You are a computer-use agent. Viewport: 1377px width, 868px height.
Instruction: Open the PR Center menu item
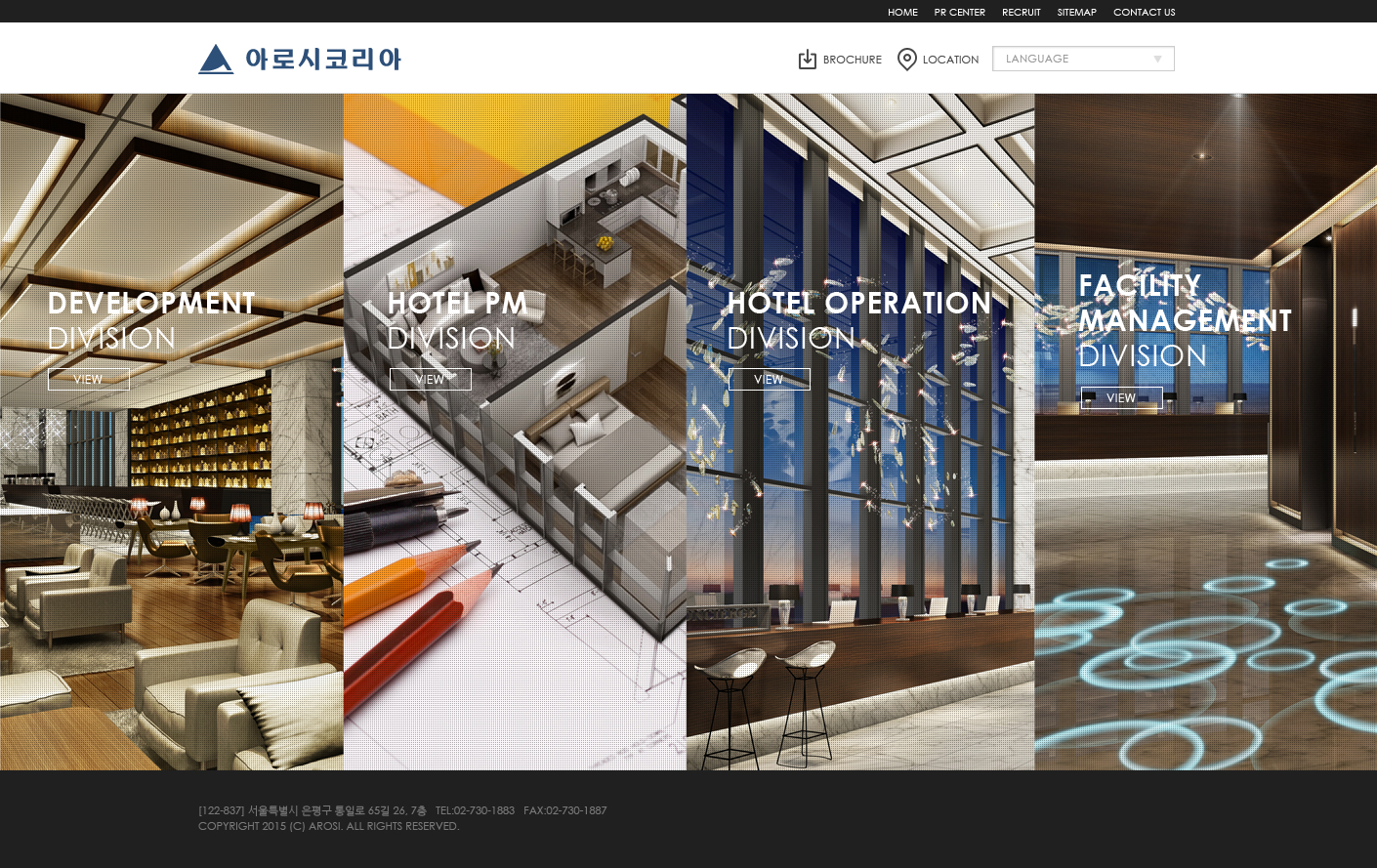point(959,13)
